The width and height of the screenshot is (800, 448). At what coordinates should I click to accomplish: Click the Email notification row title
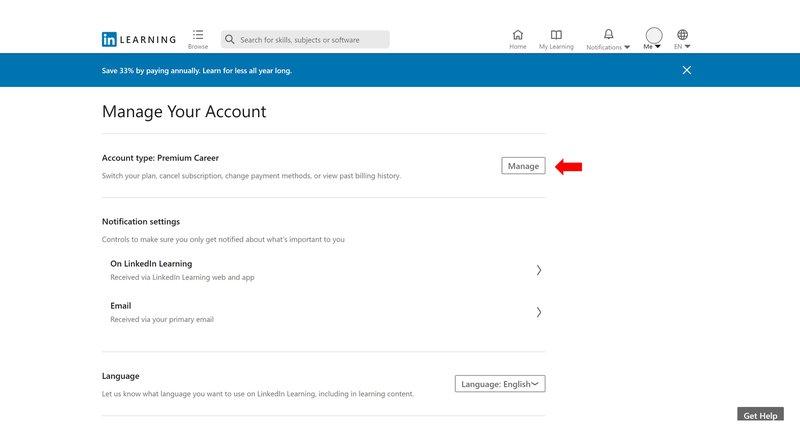pyautogui.click(x=120, y=306)
